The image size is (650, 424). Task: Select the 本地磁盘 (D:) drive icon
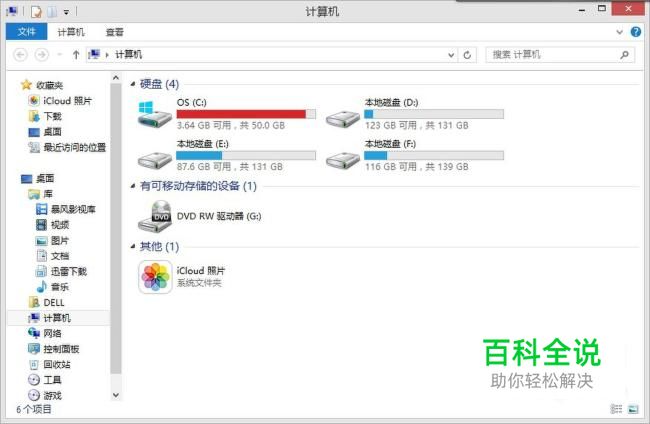[x=342, y=119]
